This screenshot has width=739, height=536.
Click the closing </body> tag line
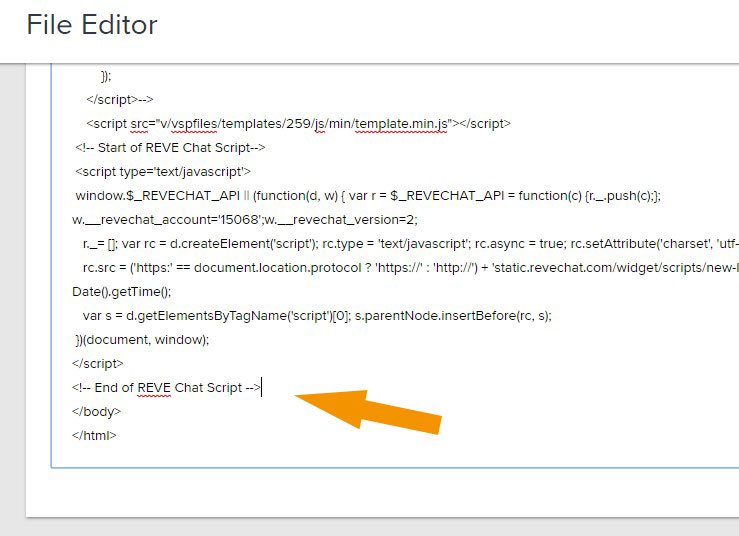[97, 411]
